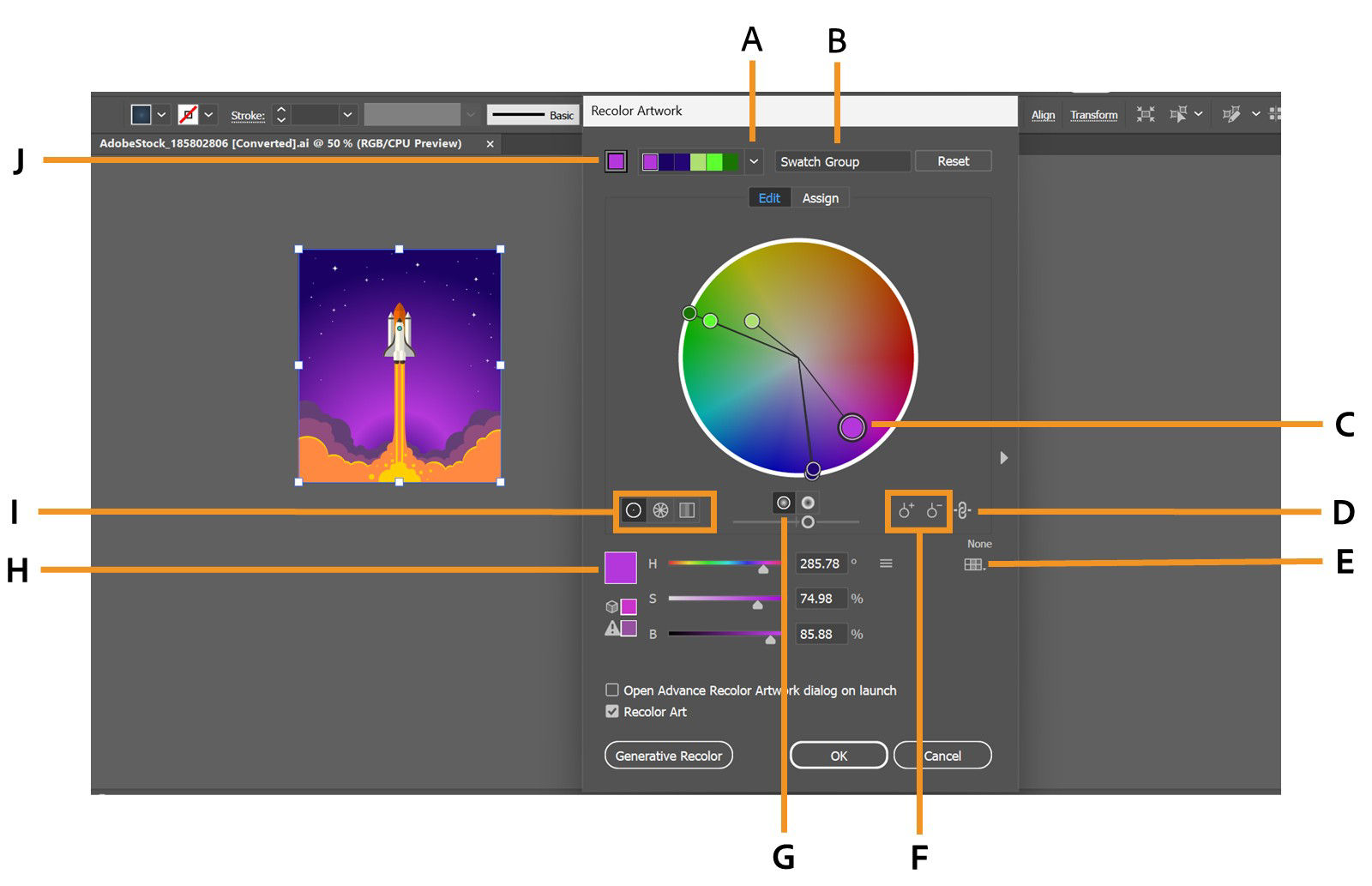This screenshot has width=1372, height=886.
Task: Open the swatch group dropdown arrow
Action: pos(754,160)
